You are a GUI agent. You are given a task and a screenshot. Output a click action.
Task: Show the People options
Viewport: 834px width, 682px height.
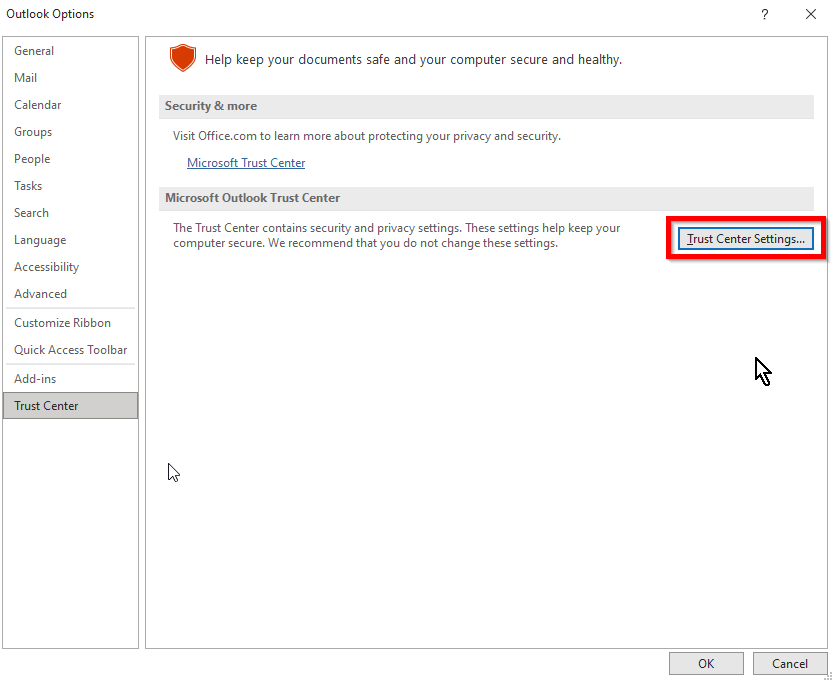pos(32,159)
